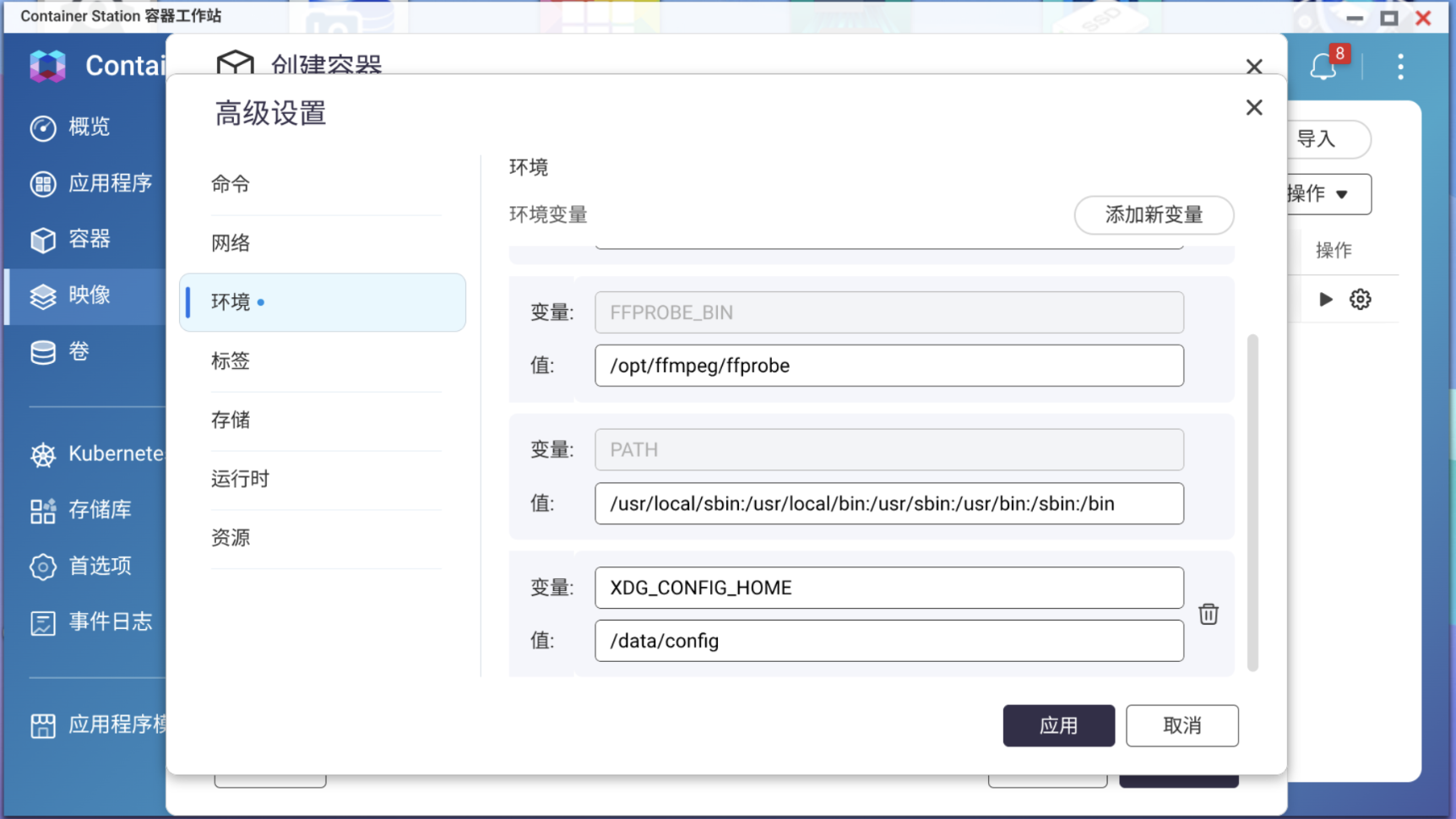The width and height of the screenshot is (1456, 819).
Task: Run the image using the play icon
Action: click(1325, 299)
